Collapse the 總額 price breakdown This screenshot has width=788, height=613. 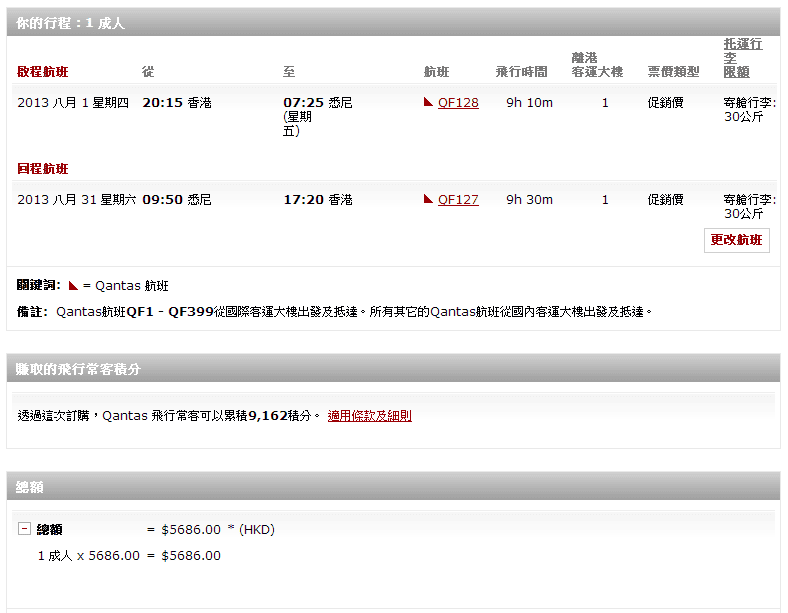tap(24, 529)
